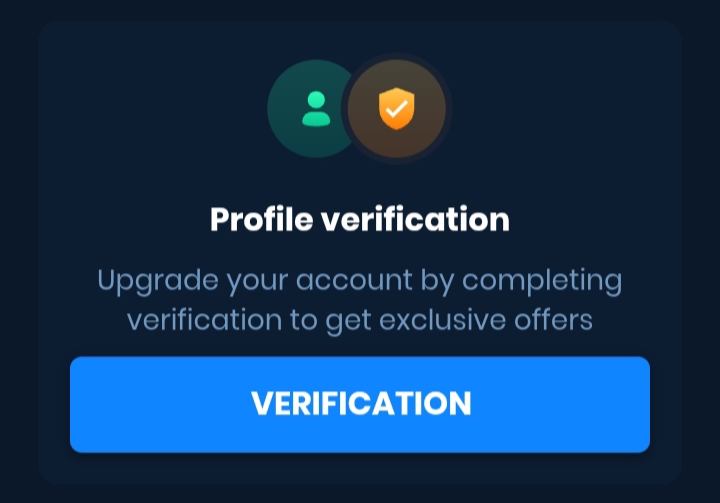The image size is (720, 503).
Task: Click the word "Profile" in the heading
Action: coord(260,219)
